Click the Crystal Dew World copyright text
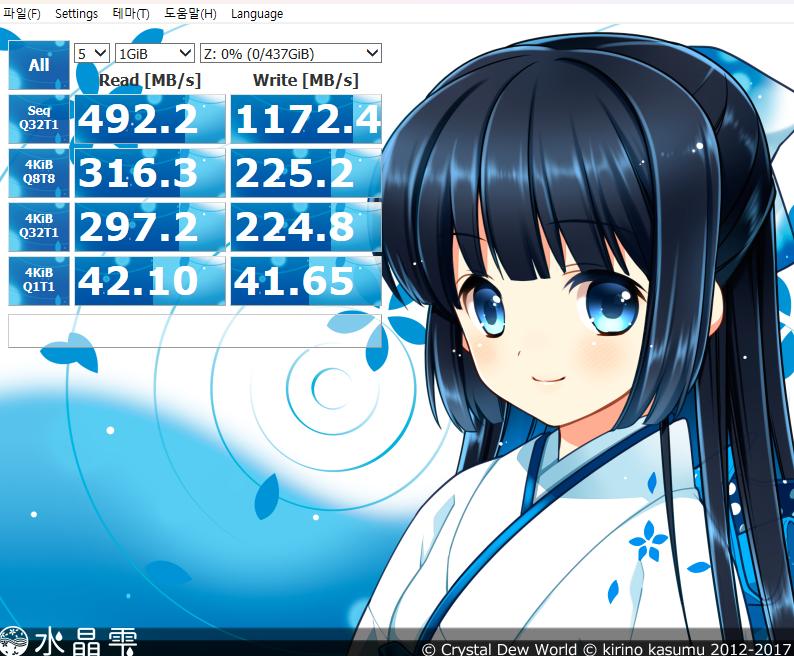Image resolution: width=794 pixels, height=656 pixels. [606, 649]
